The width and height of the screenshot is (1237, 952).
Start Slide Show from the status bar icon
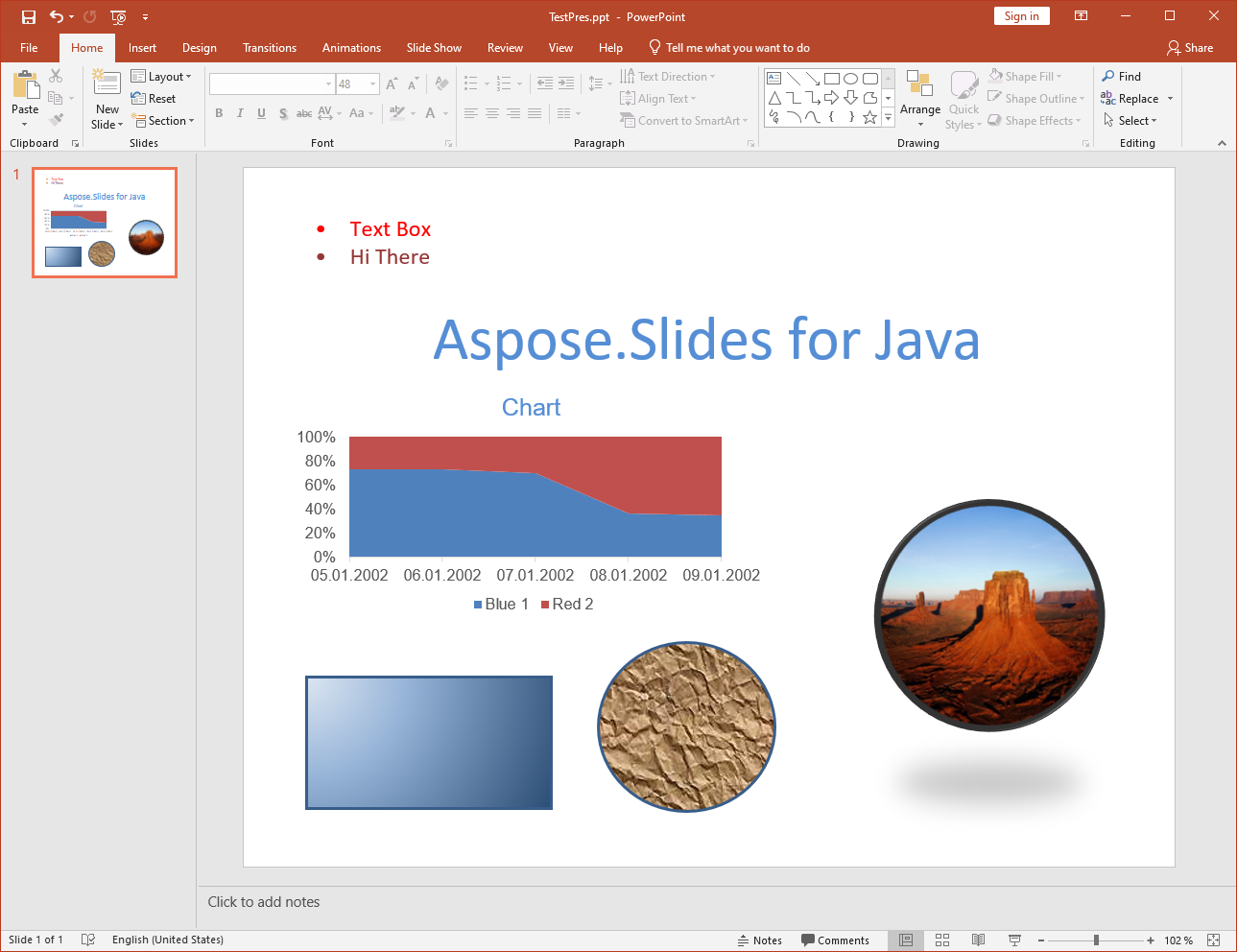click(x=1014, y=940)
